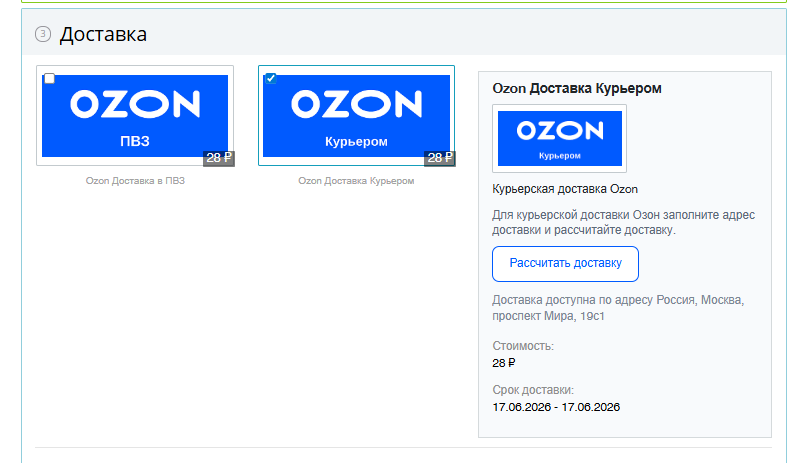
Task: Click the Стоимость value 28 ₽
Action: pos(504,363)
